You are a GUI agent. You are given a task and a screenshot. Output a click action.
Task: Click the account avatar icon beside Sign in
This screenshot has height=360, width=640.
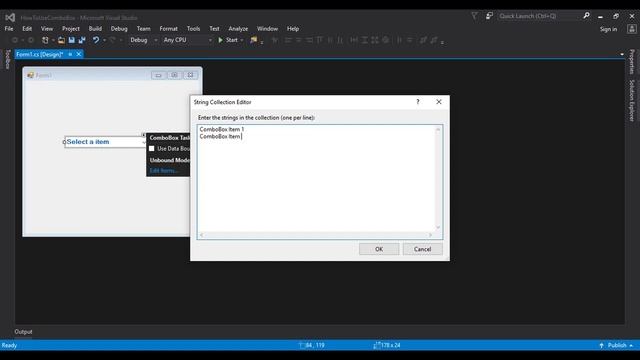pyautogui.click(x=632, y=29)
